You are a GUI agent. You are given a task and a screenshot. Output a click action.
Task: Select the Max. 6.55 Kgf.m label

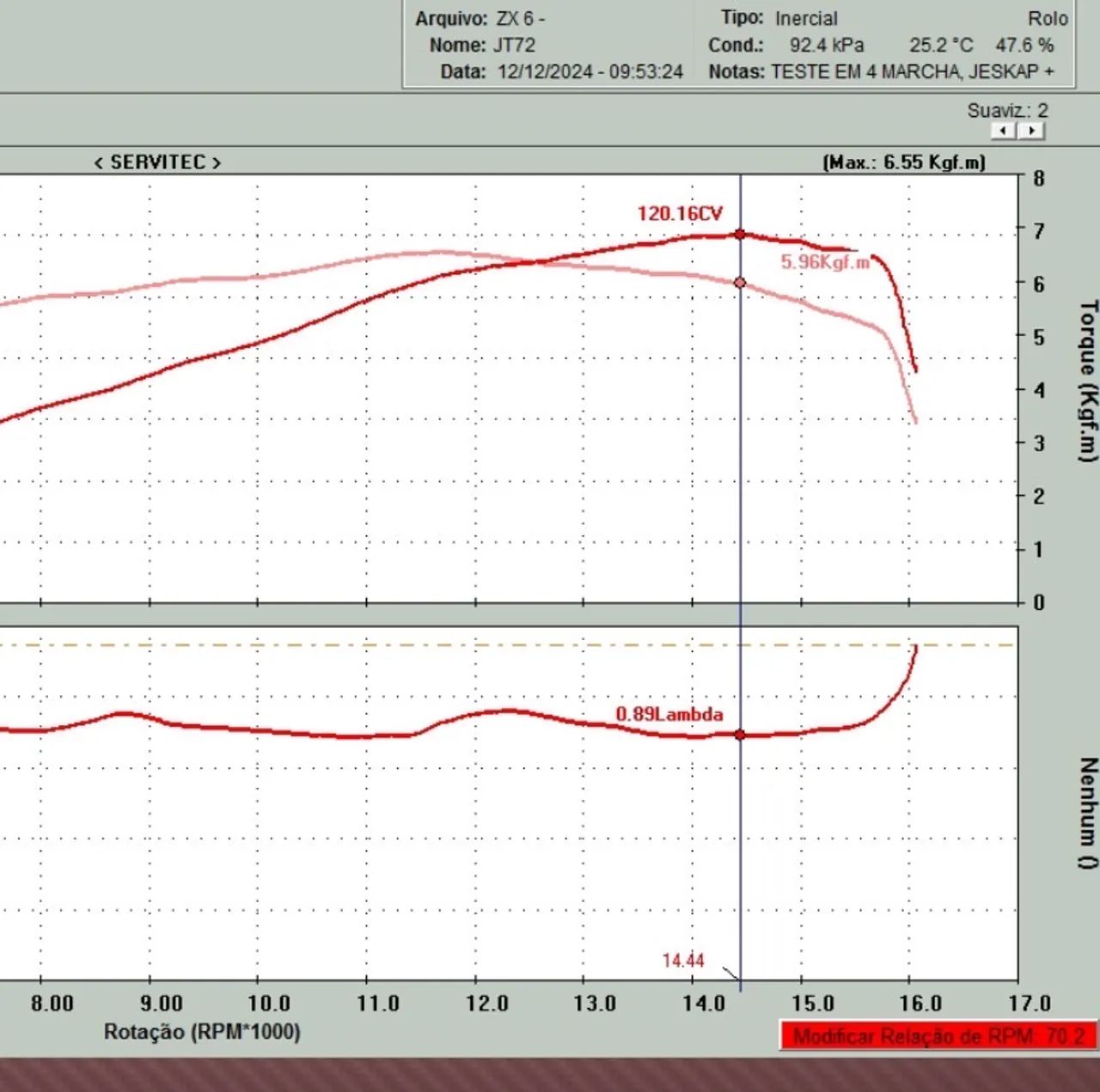[903, 162]
